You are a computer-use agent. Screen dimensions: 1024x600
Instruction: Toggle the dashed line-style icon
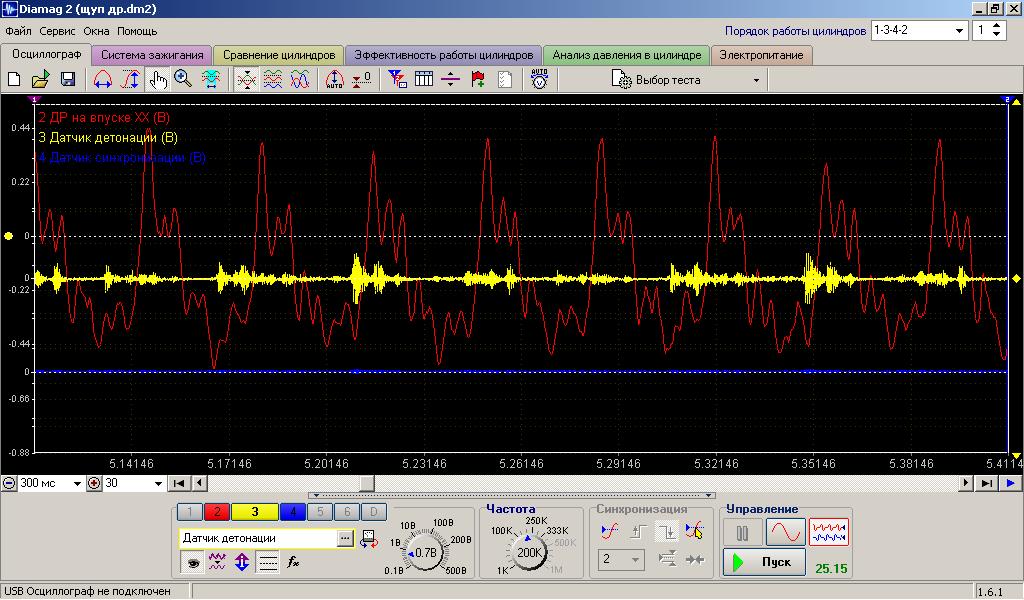[x=268, y=561]
